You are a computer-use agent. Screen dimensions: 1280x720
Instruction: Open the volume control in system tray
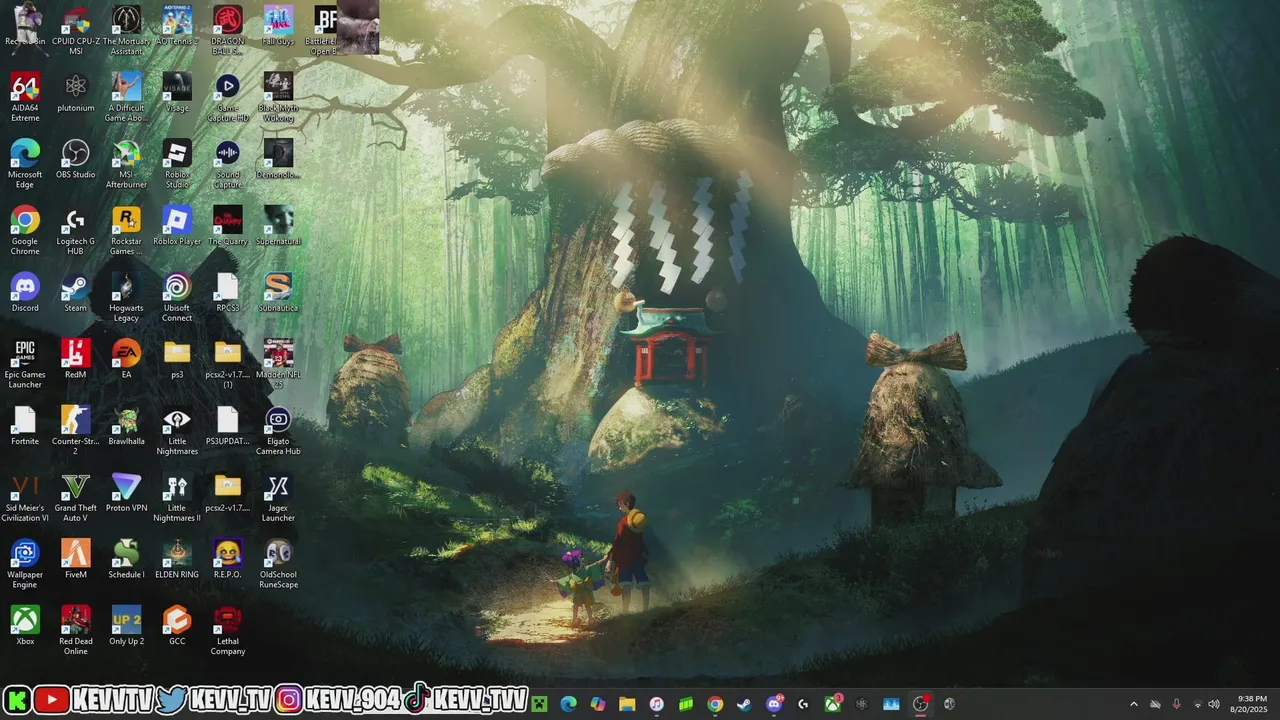point(1215,704)
